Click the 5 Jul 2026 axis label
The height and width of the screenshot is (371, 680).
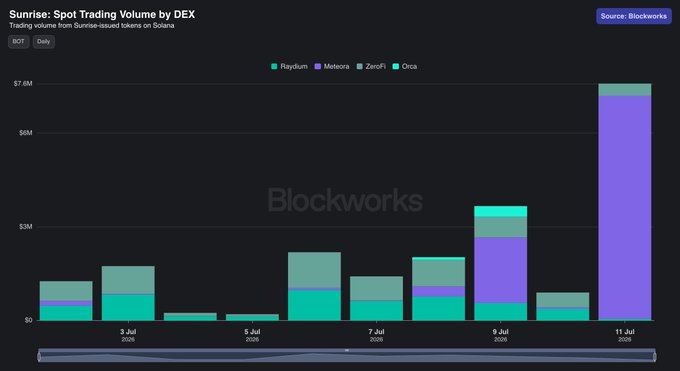252,335
